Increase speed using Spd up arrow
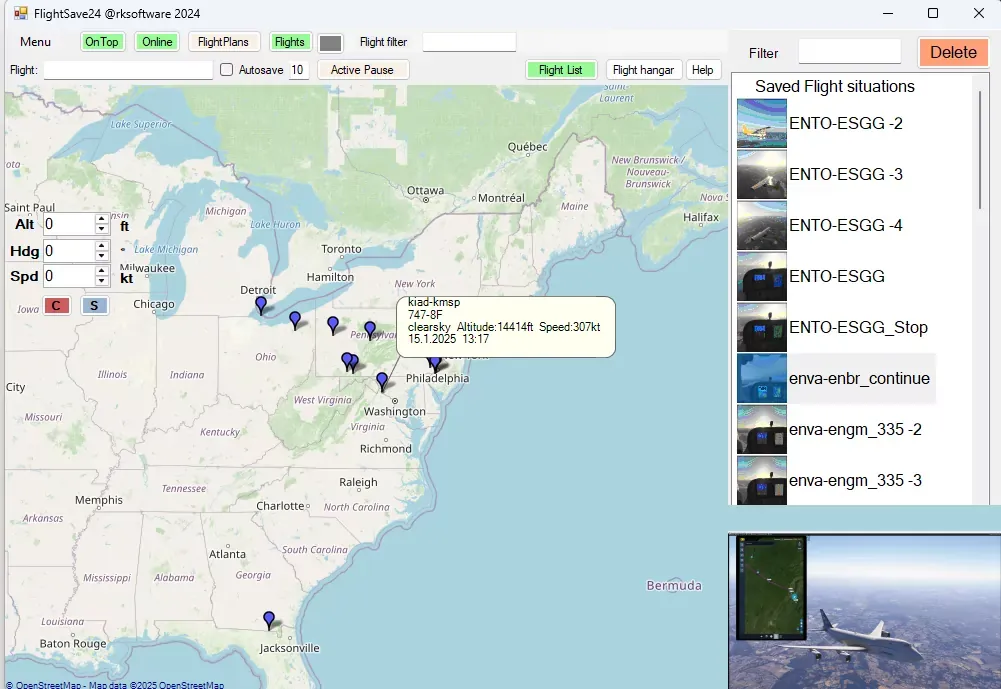The image size is (1001, 689). pyautogui.click(x=101, y=271)
